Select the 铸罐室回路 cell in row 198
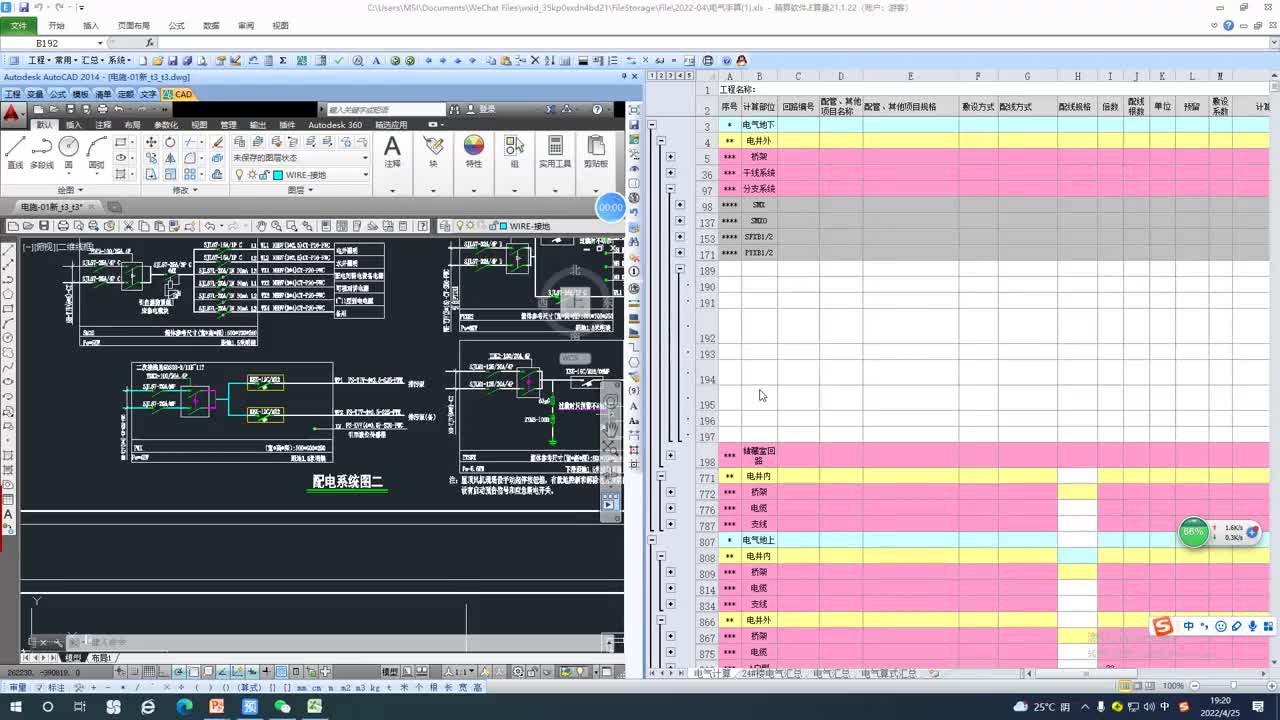 759,456
